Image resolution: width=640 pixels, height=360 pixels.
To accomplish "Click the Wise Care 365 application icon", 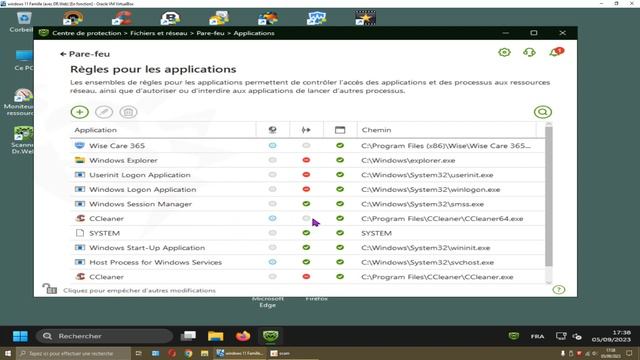I will (x=80, y=145).
